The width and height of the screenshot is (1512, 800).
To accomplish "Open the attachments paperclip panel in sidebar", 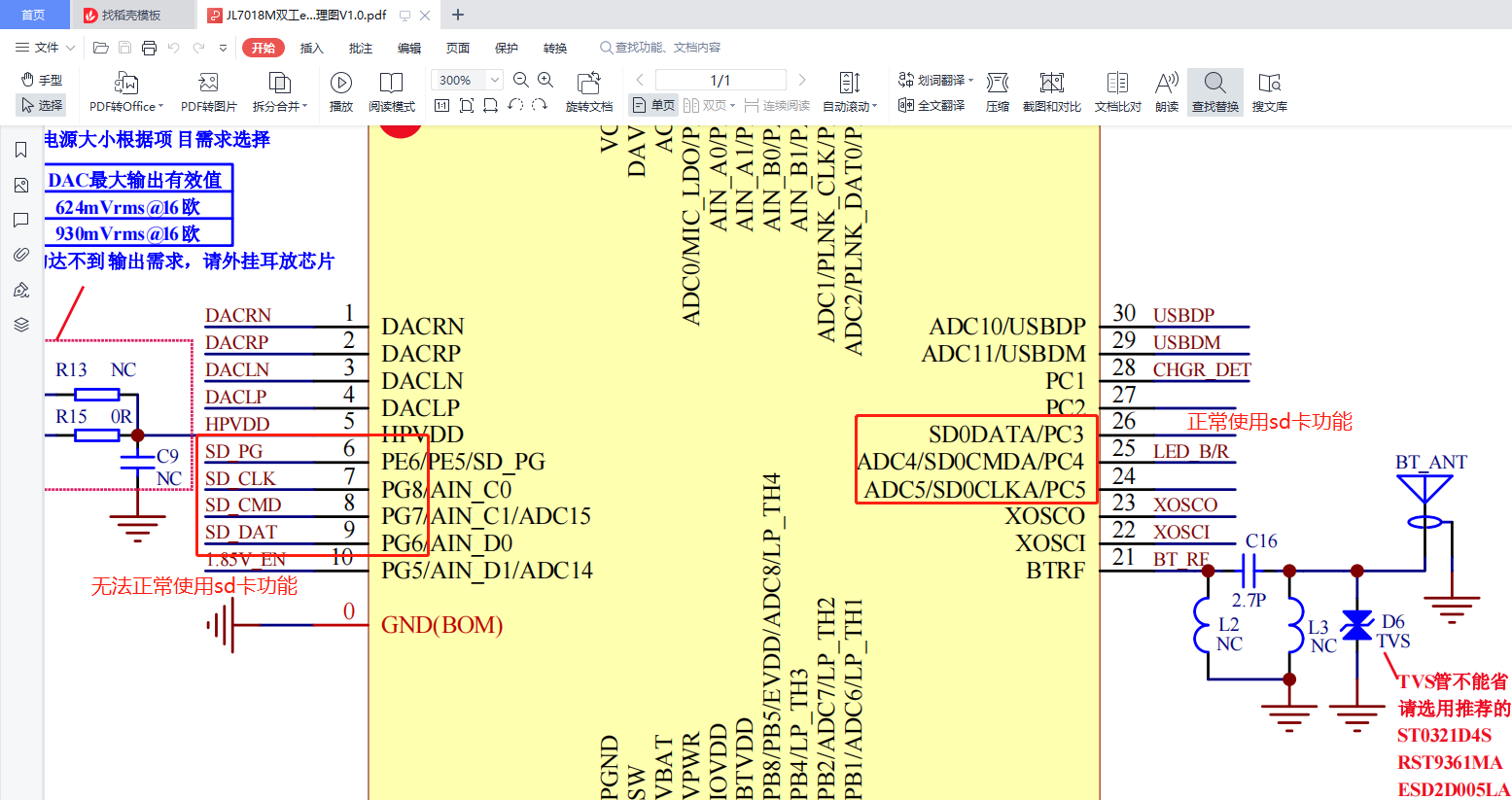I will 20,255.
